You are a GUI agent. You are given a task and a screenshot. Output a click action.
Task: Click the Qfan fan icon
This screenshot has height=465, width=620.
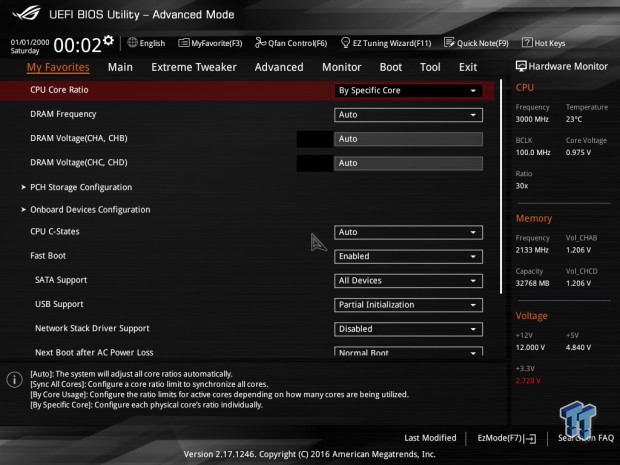(260, 42)
